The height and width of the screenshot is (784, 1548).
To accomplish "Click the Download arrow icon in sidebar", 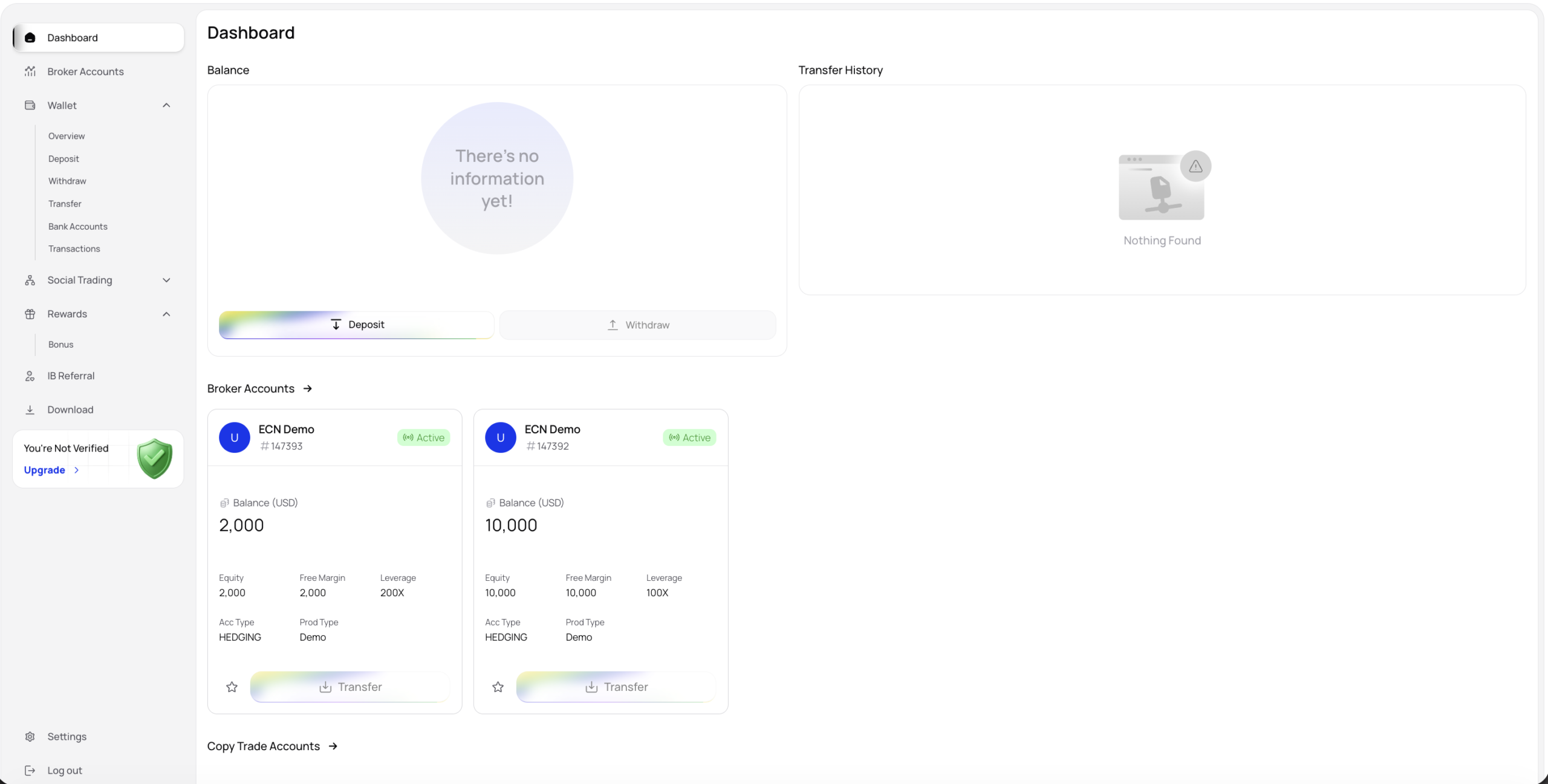I will [30, 410].
